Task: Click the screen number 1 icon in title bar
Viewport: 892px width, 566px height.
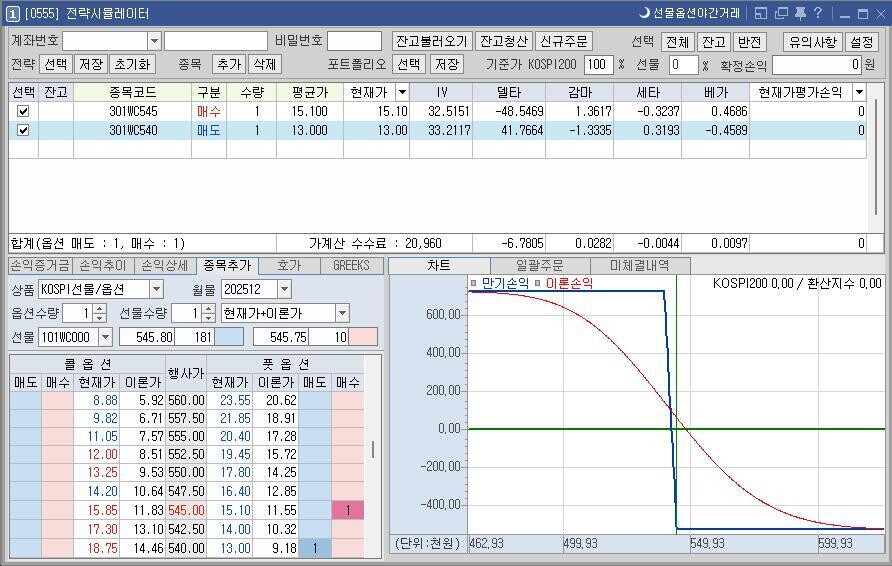Action: [x=13, y=14]
